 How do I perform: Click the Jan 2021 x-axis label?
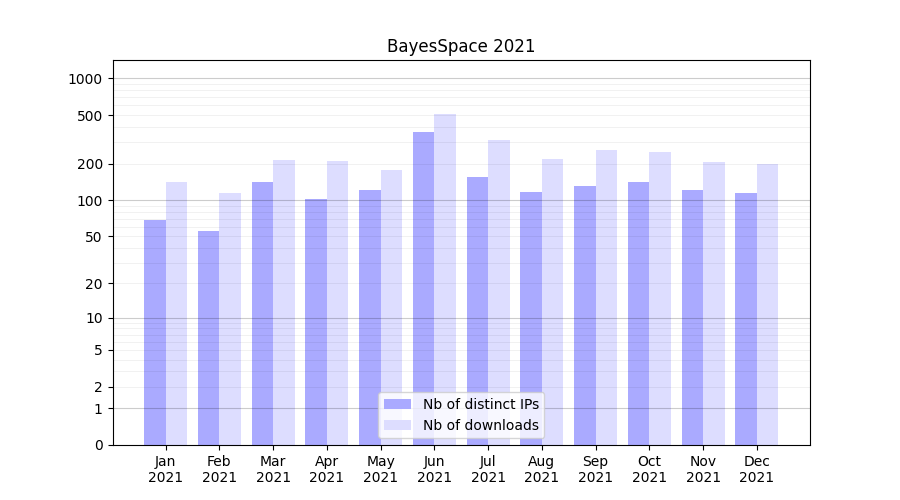click(x=166, y=469)
